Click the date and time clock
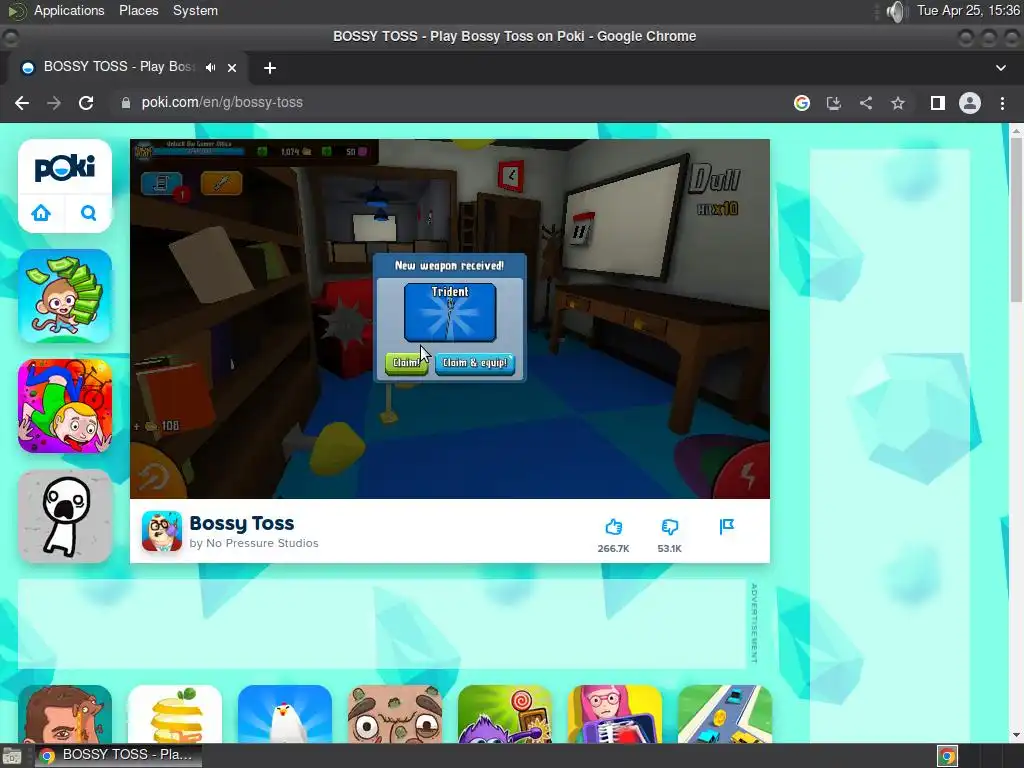The height and width of the screenshot is (768, 1024). [x=968, y=10]
